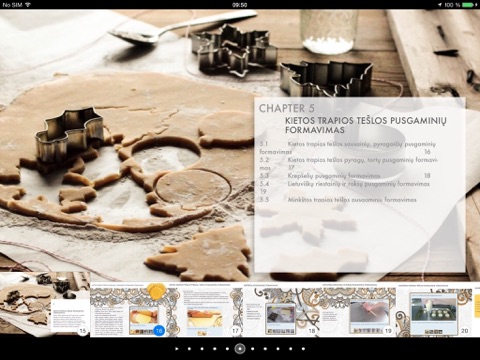The width and height of the screenshot is (480, 360).
Task: Open section 5.5 Minkštos trapios tešlos
Action: coord(338,200)
